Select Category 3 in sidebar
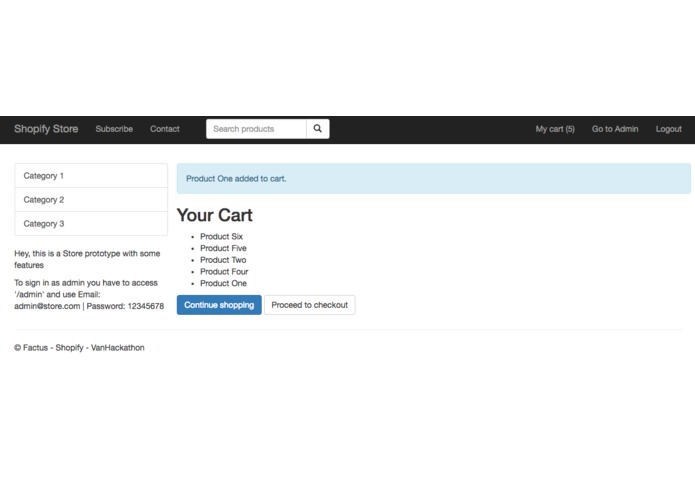This screenshot has width=695, height=494. click(91, 224)
